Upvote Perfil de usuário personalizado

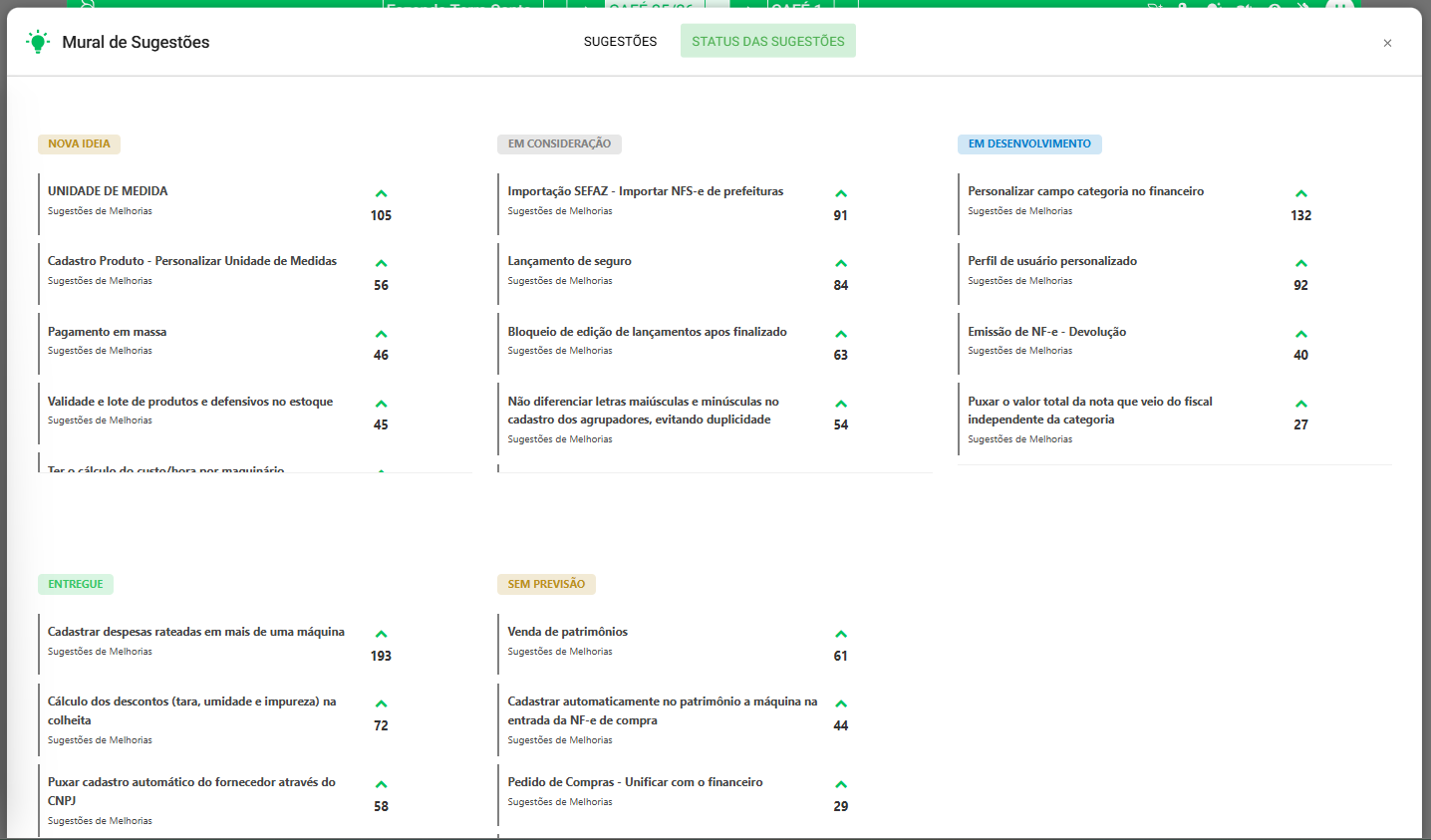(1300, 264)
